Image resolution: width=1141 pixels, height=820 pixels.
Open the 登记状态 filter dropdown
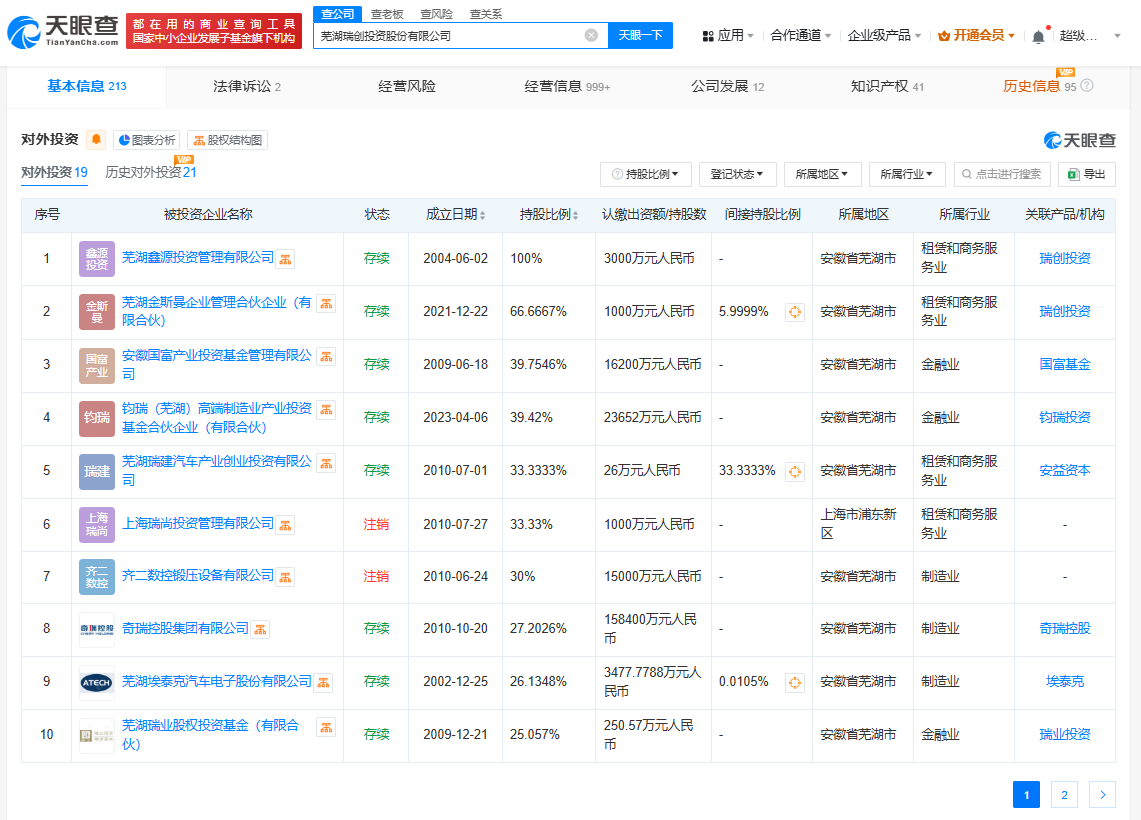[x=737, y=174]
